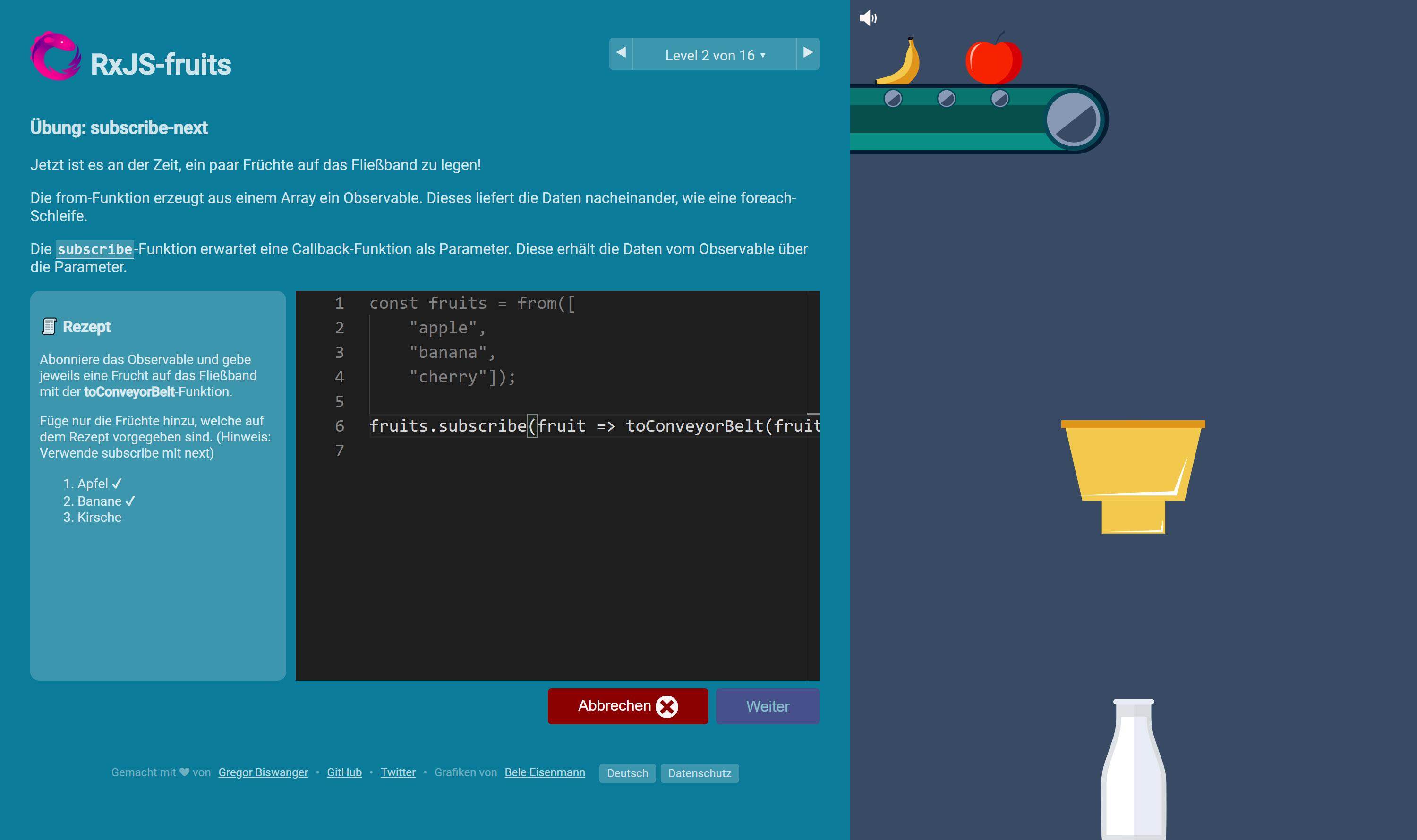Check off Kirsche in the recipe list
The width and height of the screenshot is (1417, 840).
pos(100,517)
